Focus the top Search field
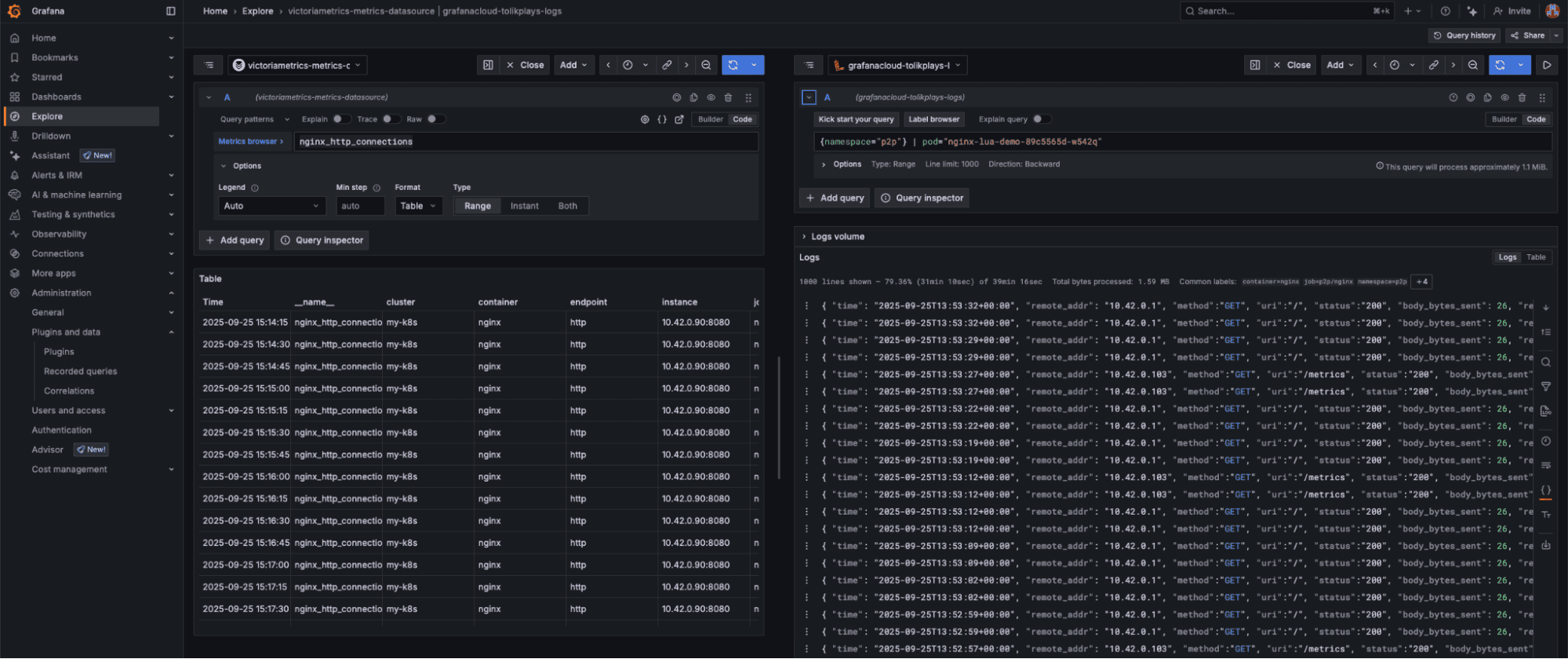The width and height of the screenshot is (1568, 659). click(x=1287, y=11)
